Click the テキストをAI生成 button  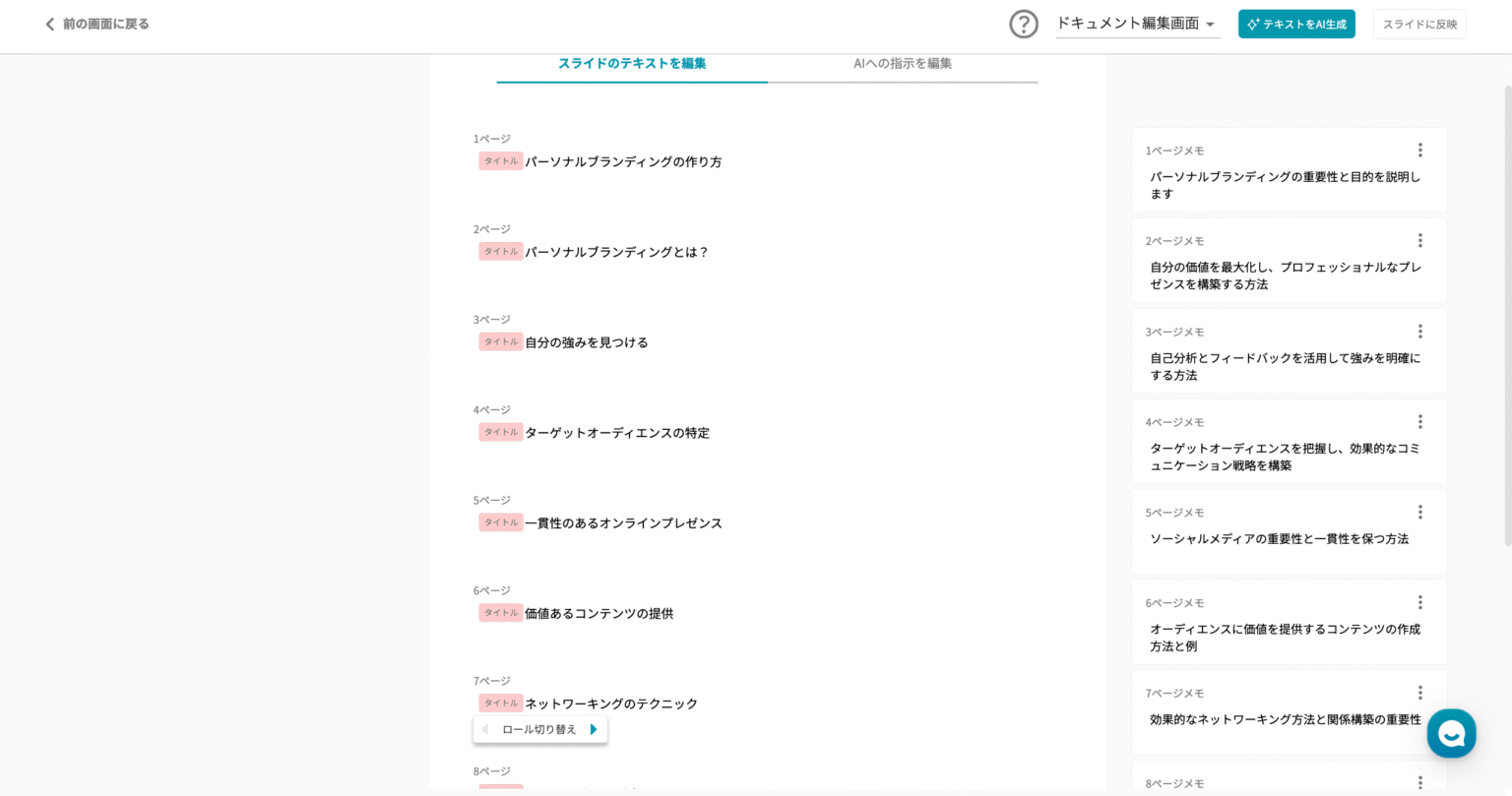click(1296, 25)
